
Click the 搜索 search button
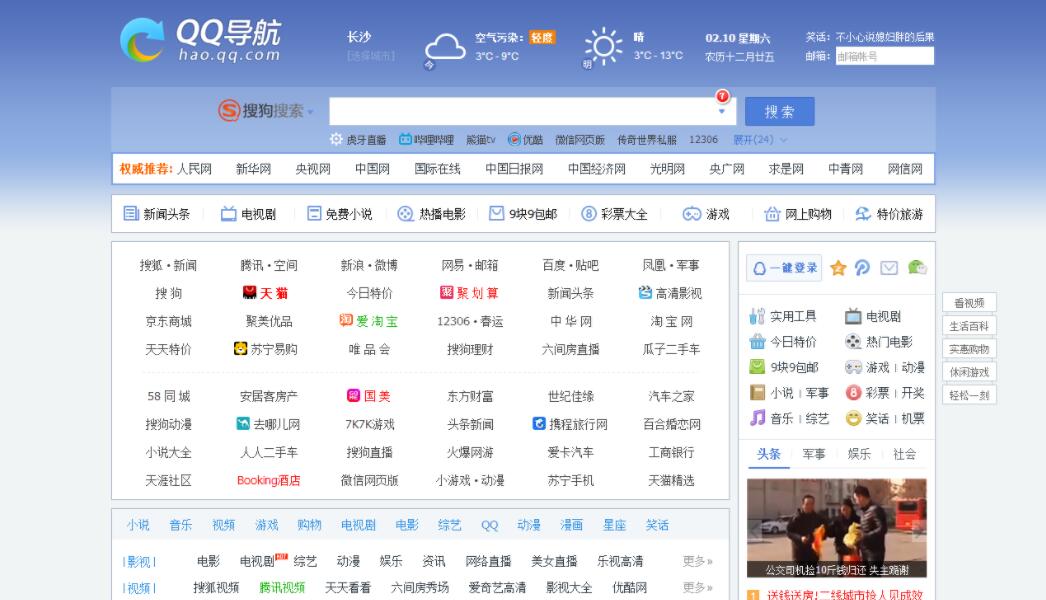(779, 111)
